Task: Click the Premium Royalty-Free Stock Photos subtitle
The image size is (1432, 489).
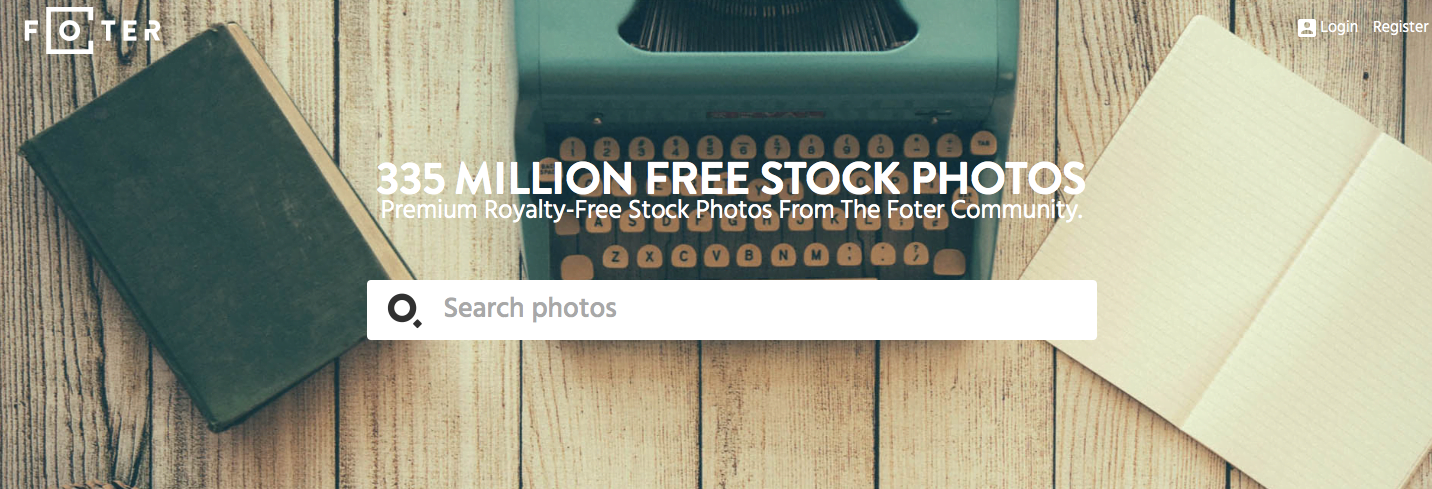Action: tap(732, 210)
